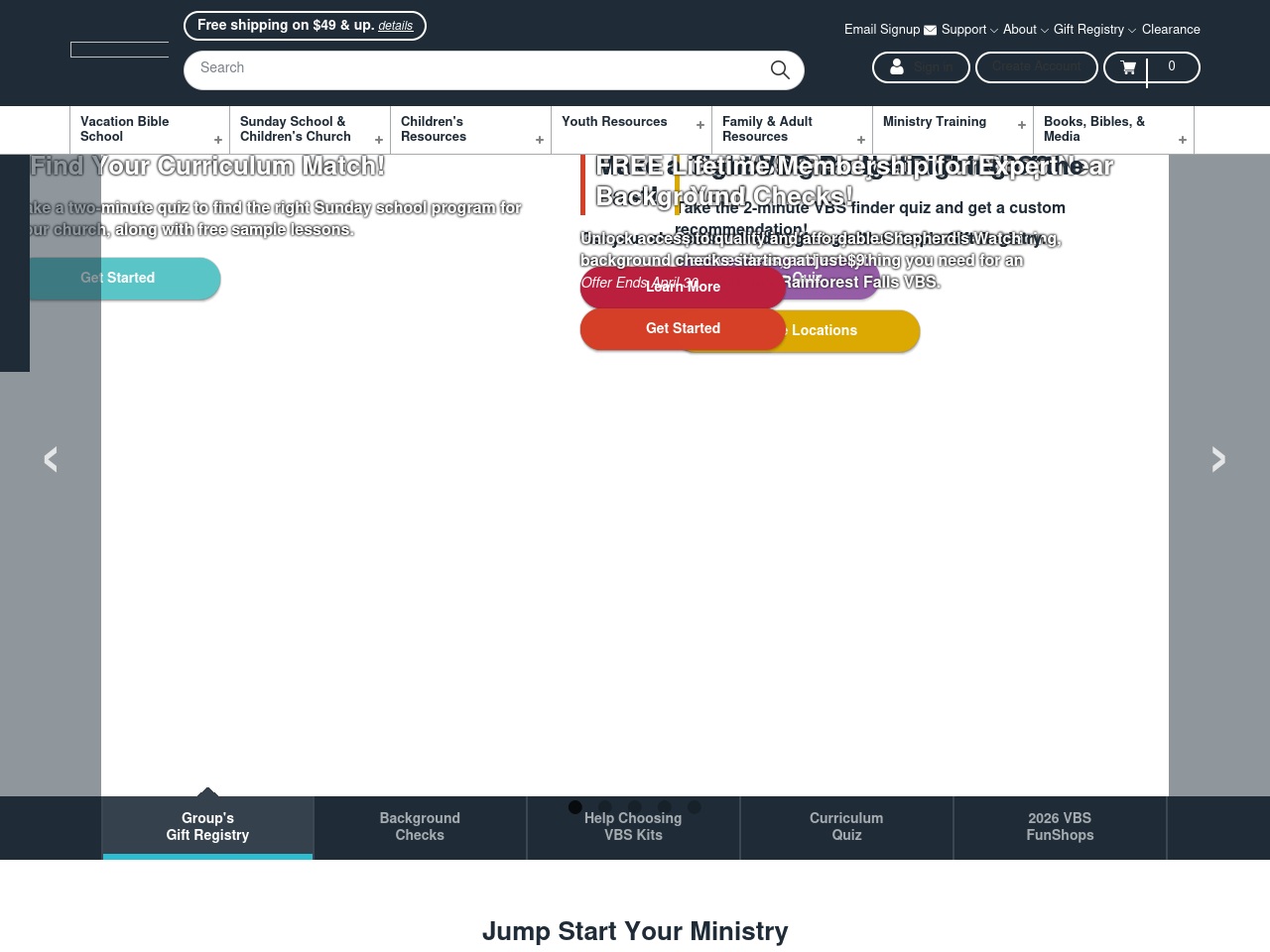
Task: Click crimson Learn More button
Action: [x=683, y=287]
